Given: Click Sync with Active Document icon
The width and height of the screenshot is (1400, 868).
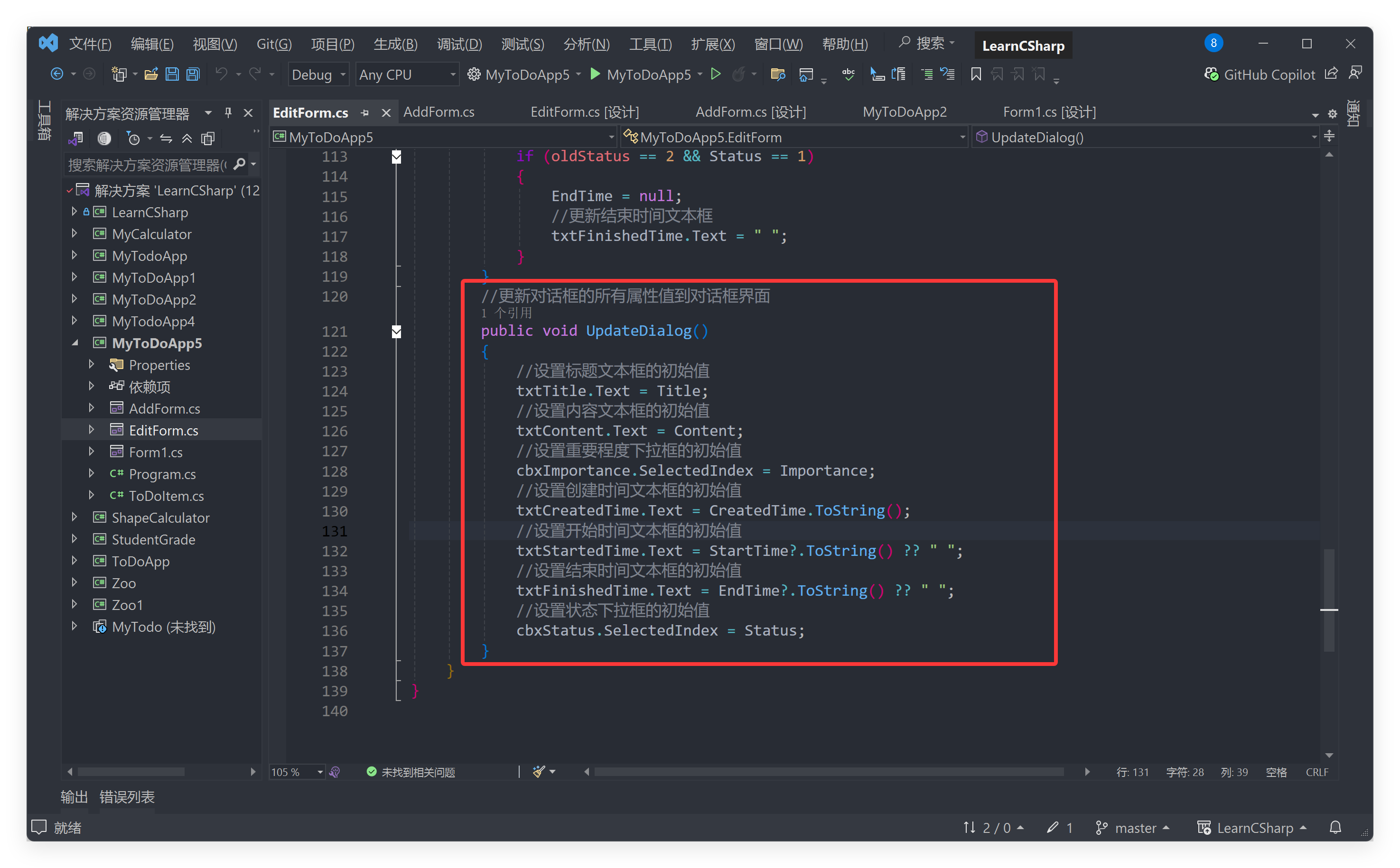Looking at the screenshot, I should pyautogui.click(x=166, y=139).
